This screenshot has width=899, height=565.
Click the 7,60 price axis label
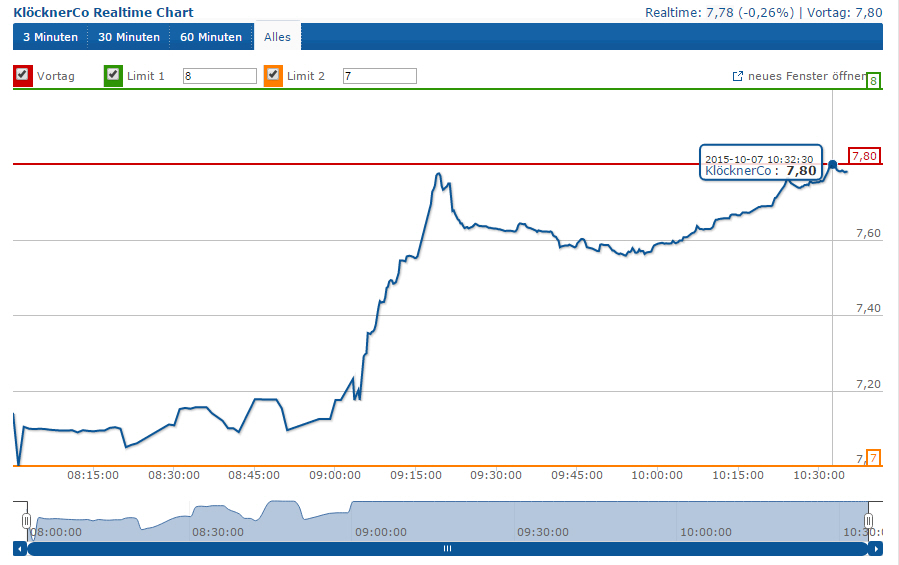[868, 233]
